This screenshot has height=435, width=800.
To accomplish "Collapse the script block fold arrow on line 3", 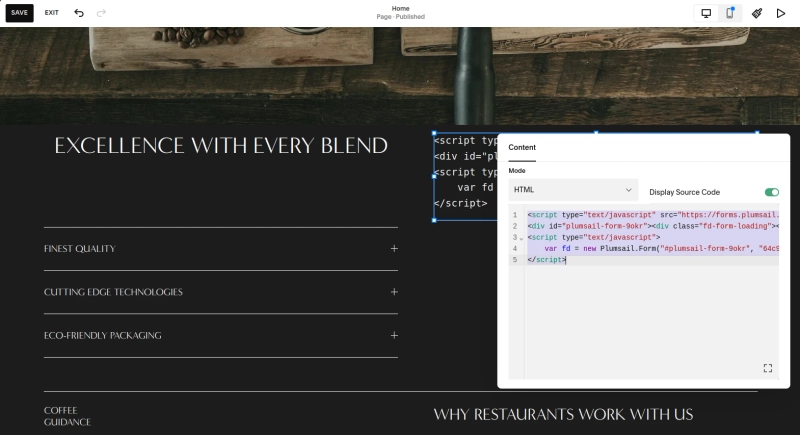I will pyautogui.click(x=521, y=238).
